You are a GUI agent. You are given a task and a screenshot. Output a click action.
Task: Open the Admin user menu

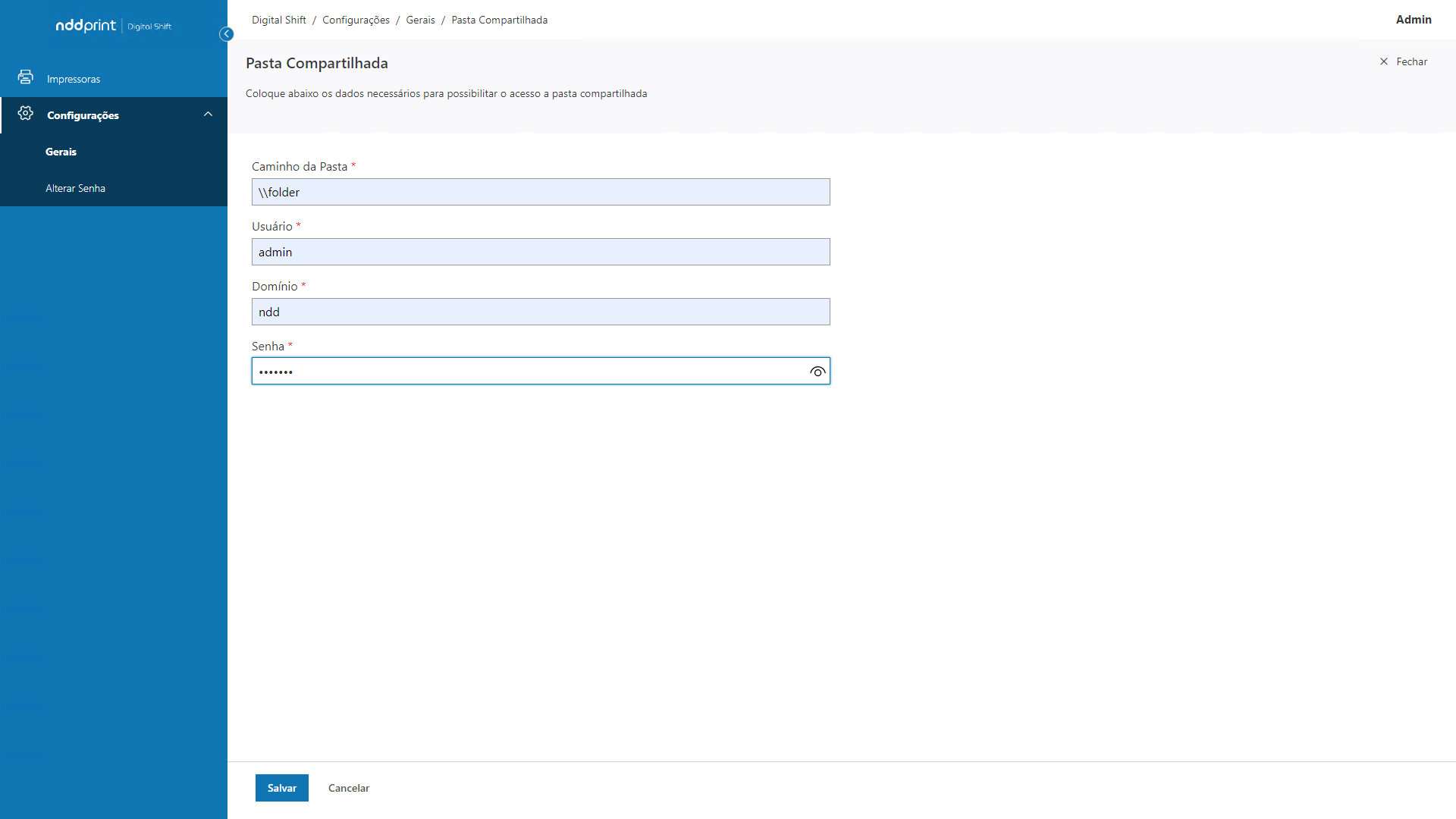[x=1414, y=20]
